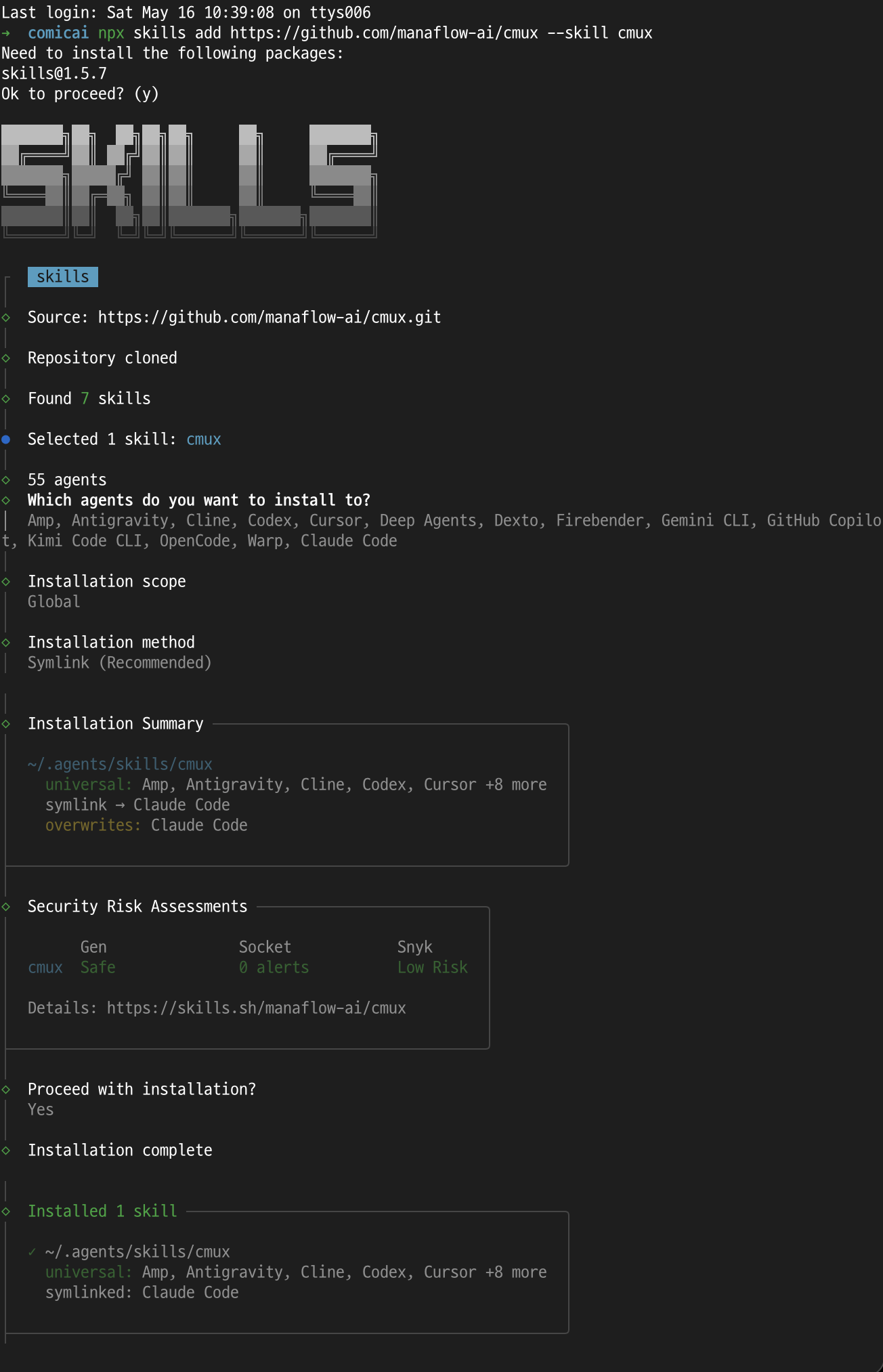883x1372 pixels.
Task: Click the diamond marker beside Security Risk Assessments
Action: [x=6, y=907]
